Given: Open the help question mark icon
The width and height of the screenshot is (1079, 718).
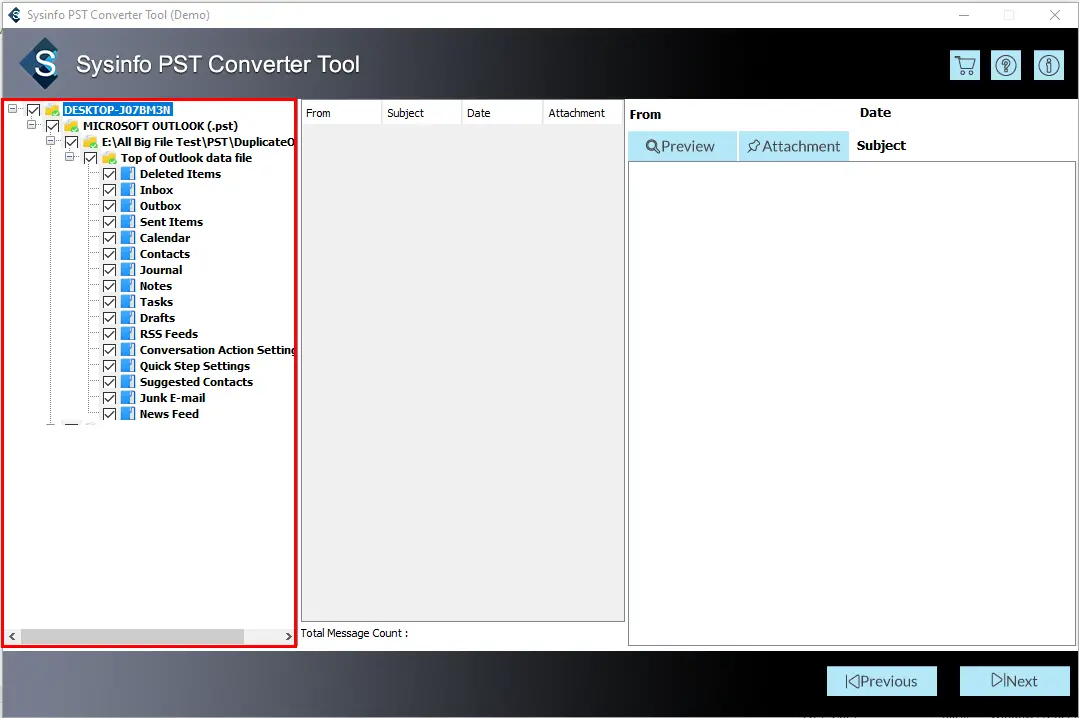Looking at the screenshot, I should tap(1006, 65).
